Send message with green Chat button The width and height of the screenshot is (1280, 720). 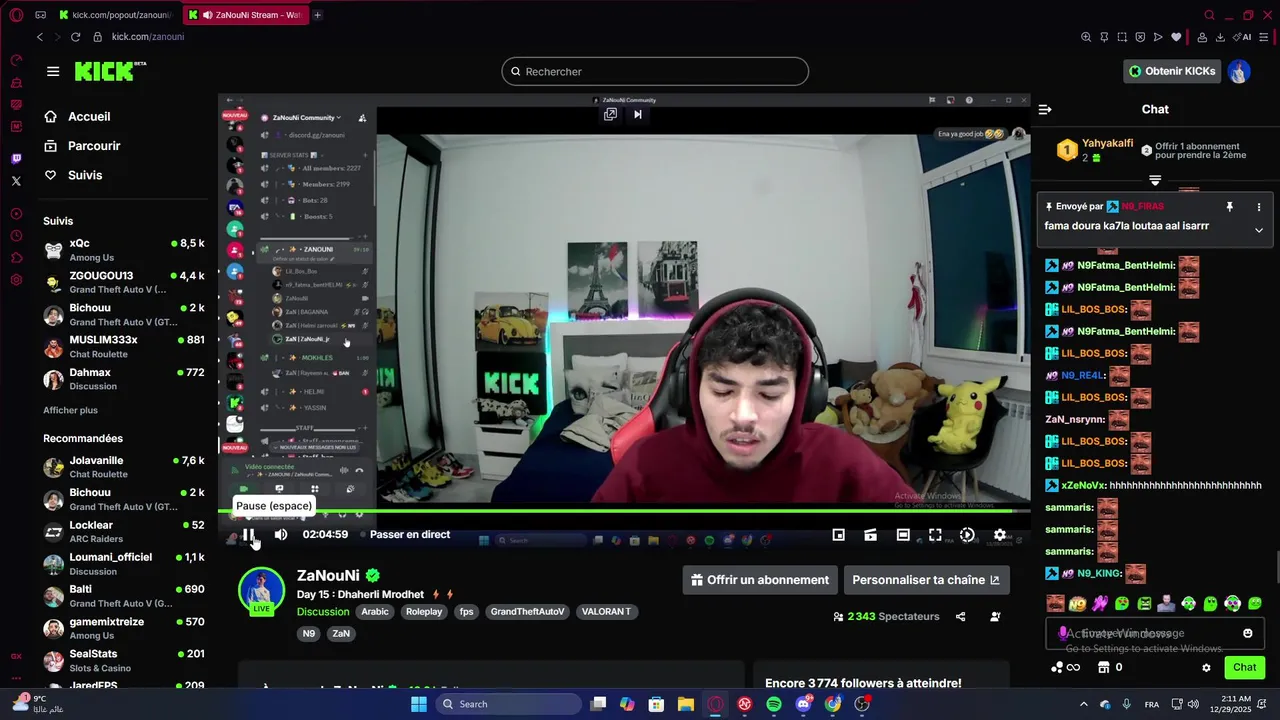point(1244,668)
